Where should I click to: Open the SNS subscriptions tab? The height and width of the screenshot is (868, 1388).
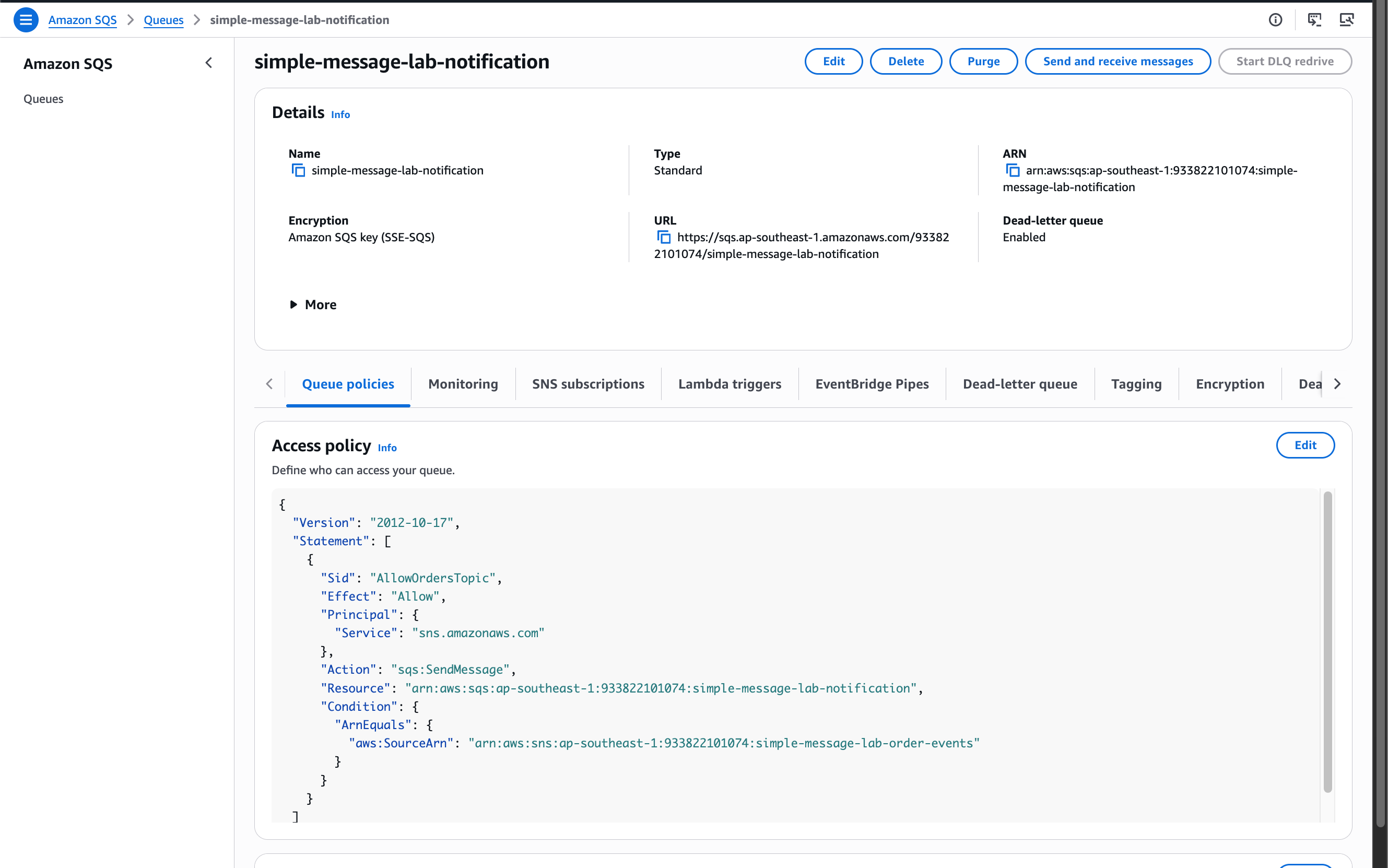[588, 384]
